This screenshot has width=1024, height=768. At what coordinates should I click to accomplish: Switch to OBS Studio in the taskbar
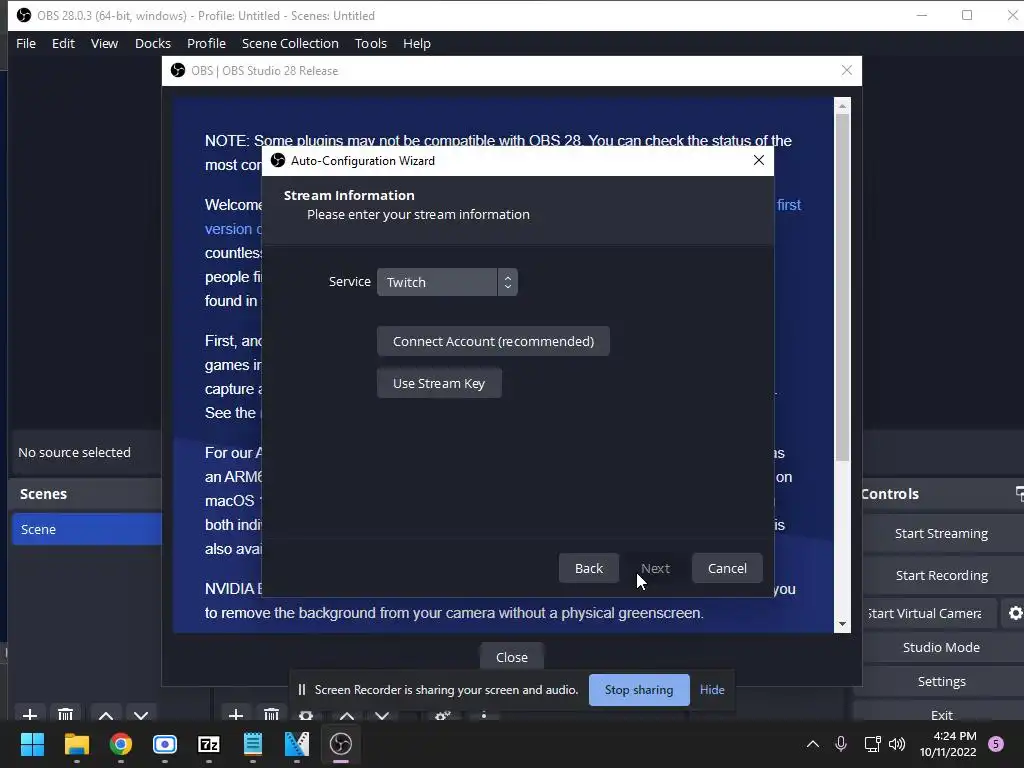(341, 744)
